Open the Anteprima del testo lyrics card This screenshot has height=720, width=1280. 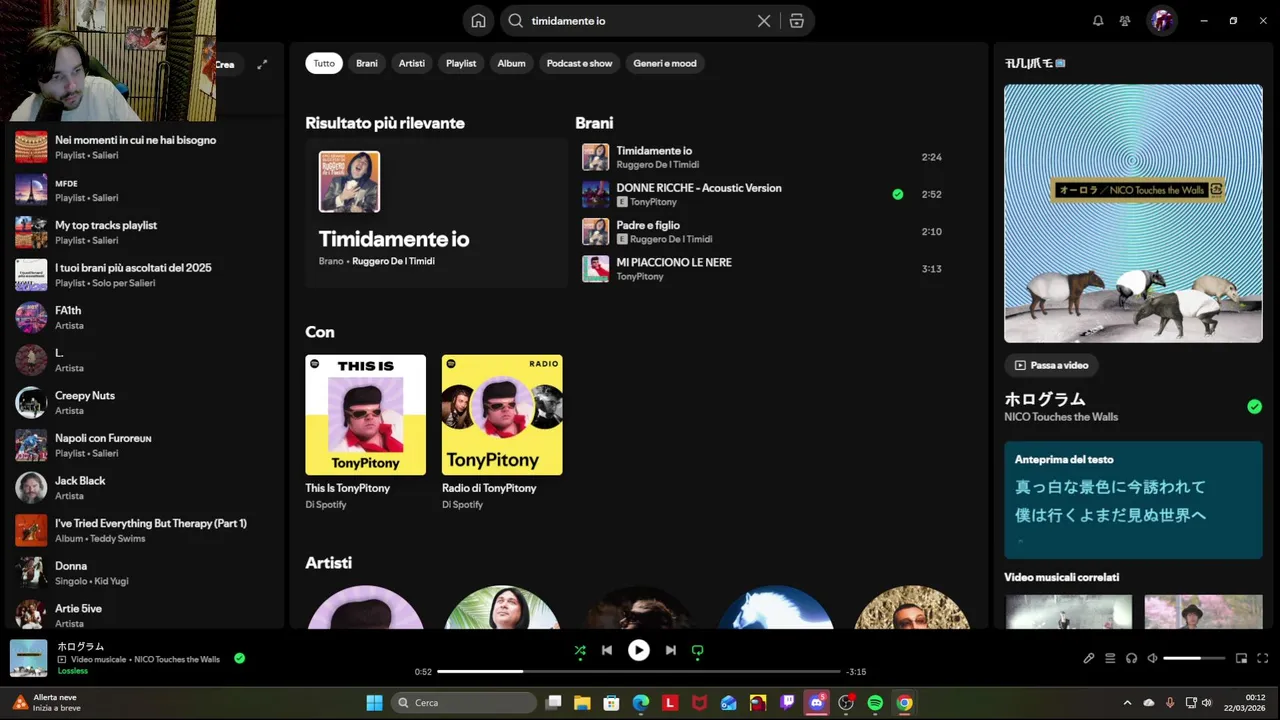[1133, 500]
